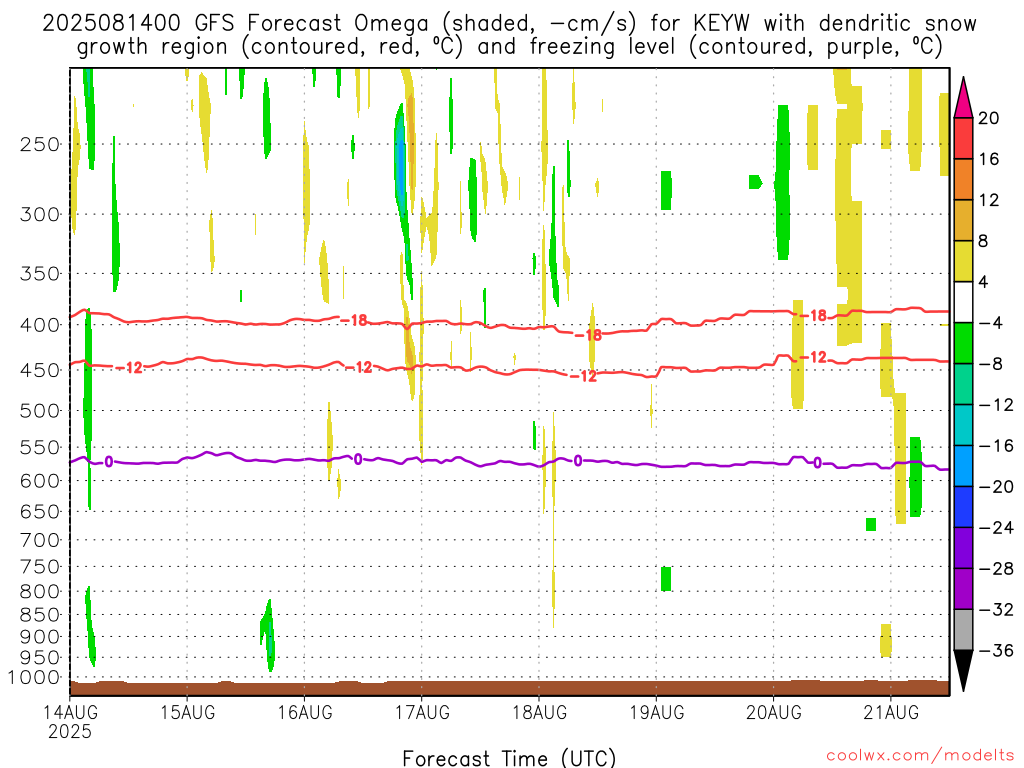Click the 15AUG time axis label

click(x=187, y=712)
